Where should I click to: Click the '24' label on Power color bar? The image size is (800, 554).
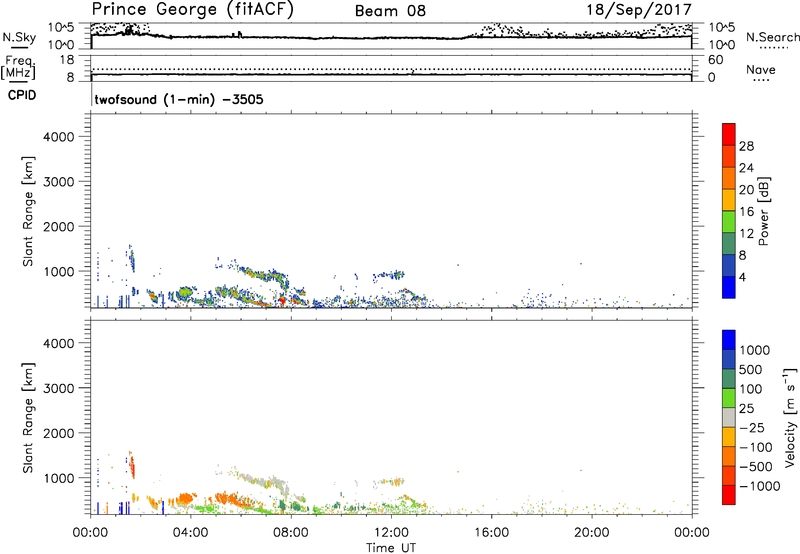746,168
